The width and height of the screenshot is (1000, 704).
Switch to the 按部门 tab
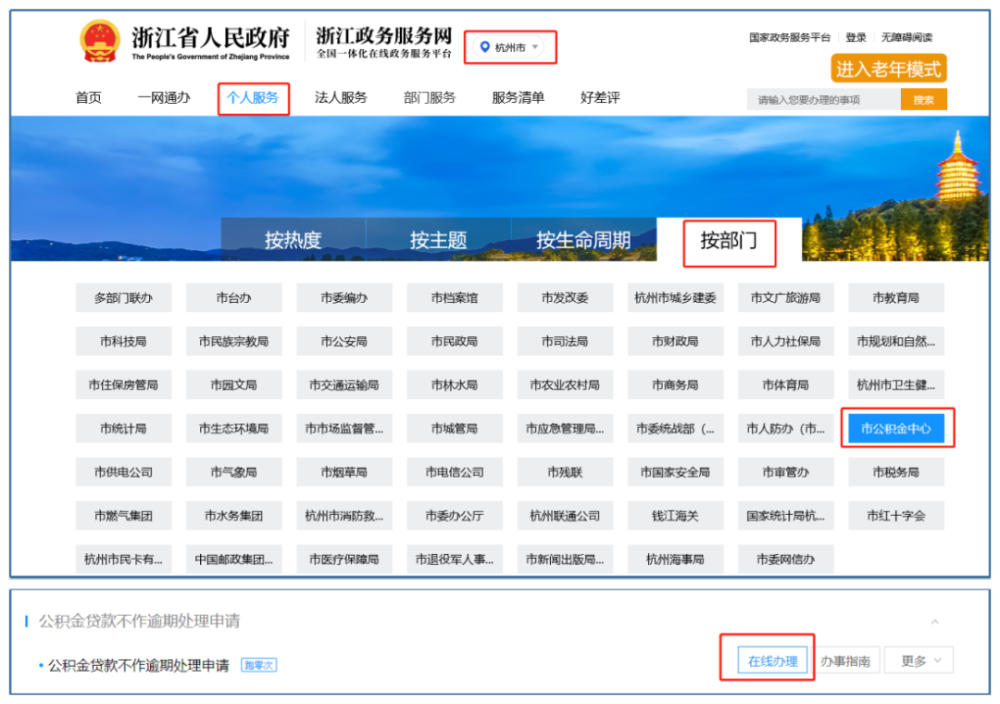tap(729, 240)
